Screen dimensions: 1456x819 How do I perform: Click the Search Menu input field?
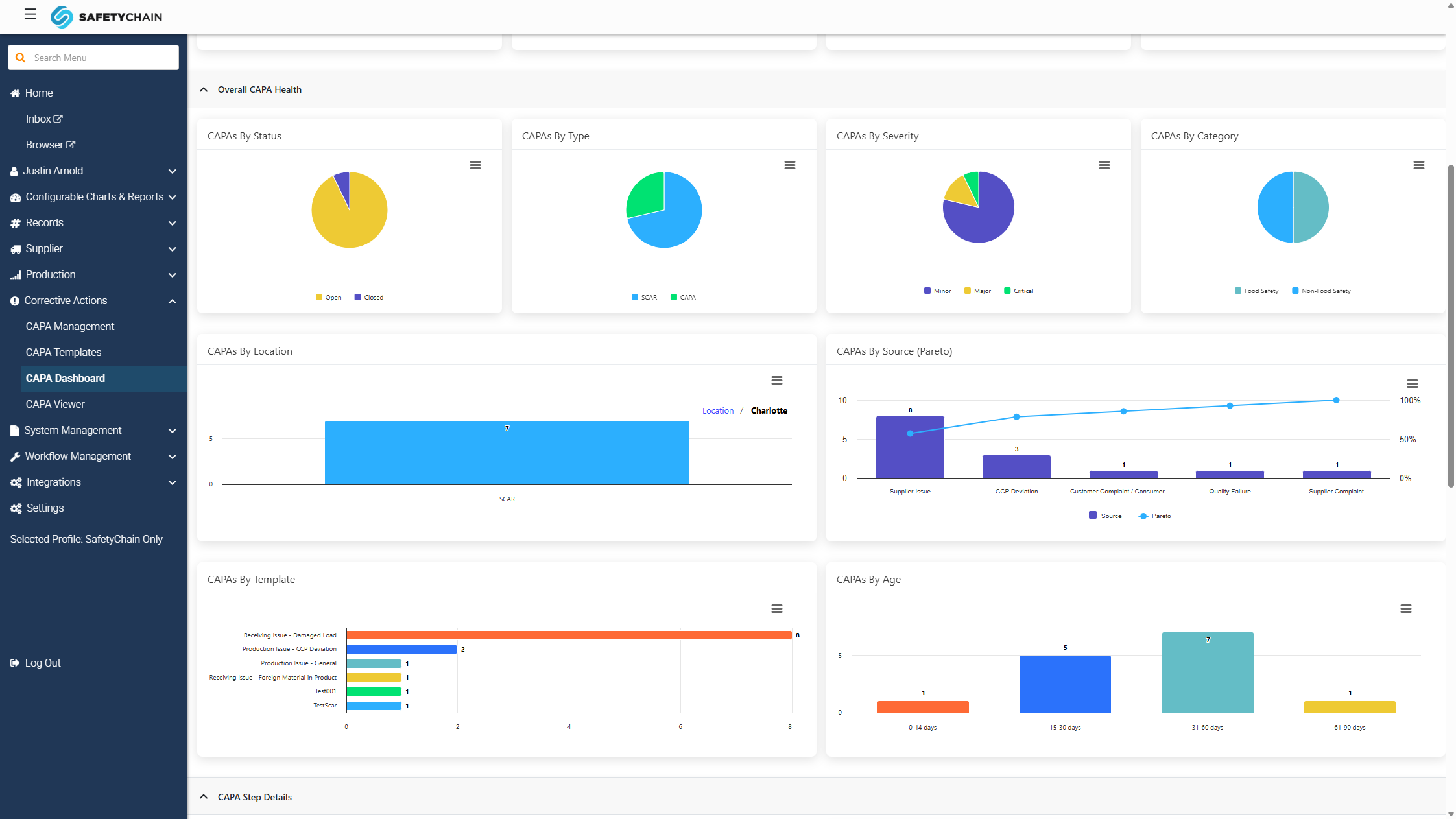(x=93, y=58)
